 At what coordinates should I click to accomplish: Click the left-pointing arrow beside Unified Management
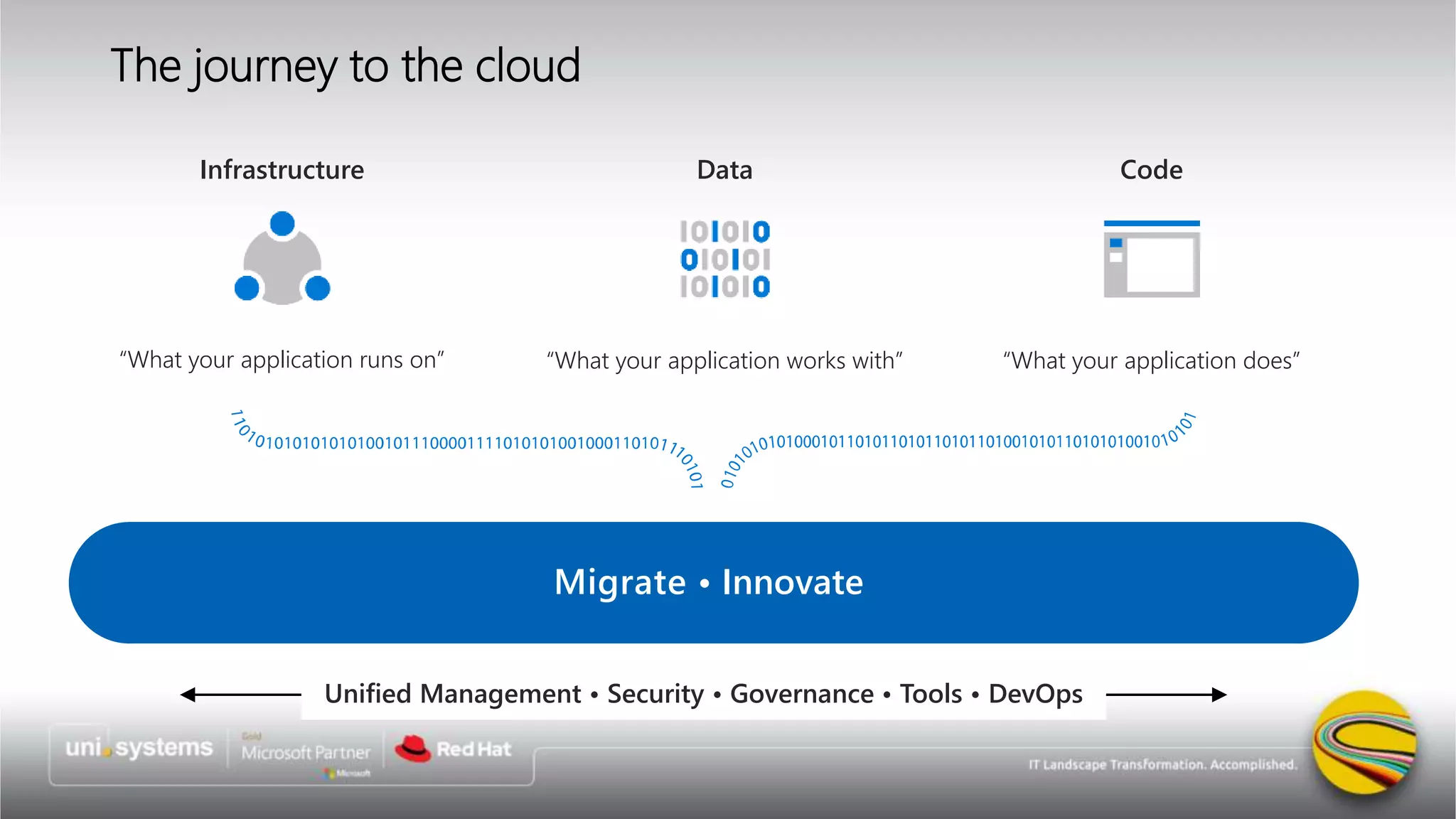tap(240, 695)
